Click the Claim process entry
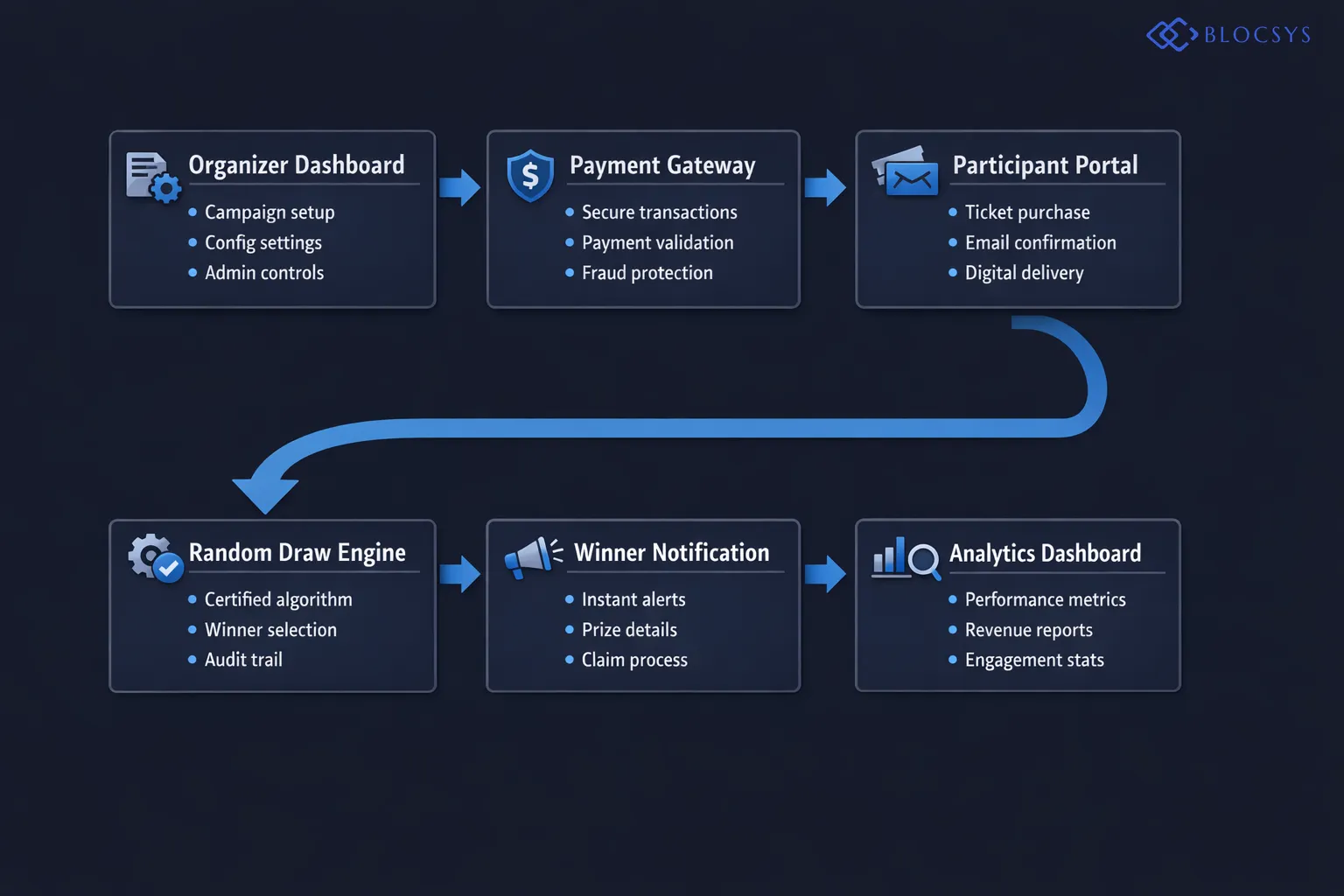Screen dimensions: 1344x896 (x=633, y=660)
